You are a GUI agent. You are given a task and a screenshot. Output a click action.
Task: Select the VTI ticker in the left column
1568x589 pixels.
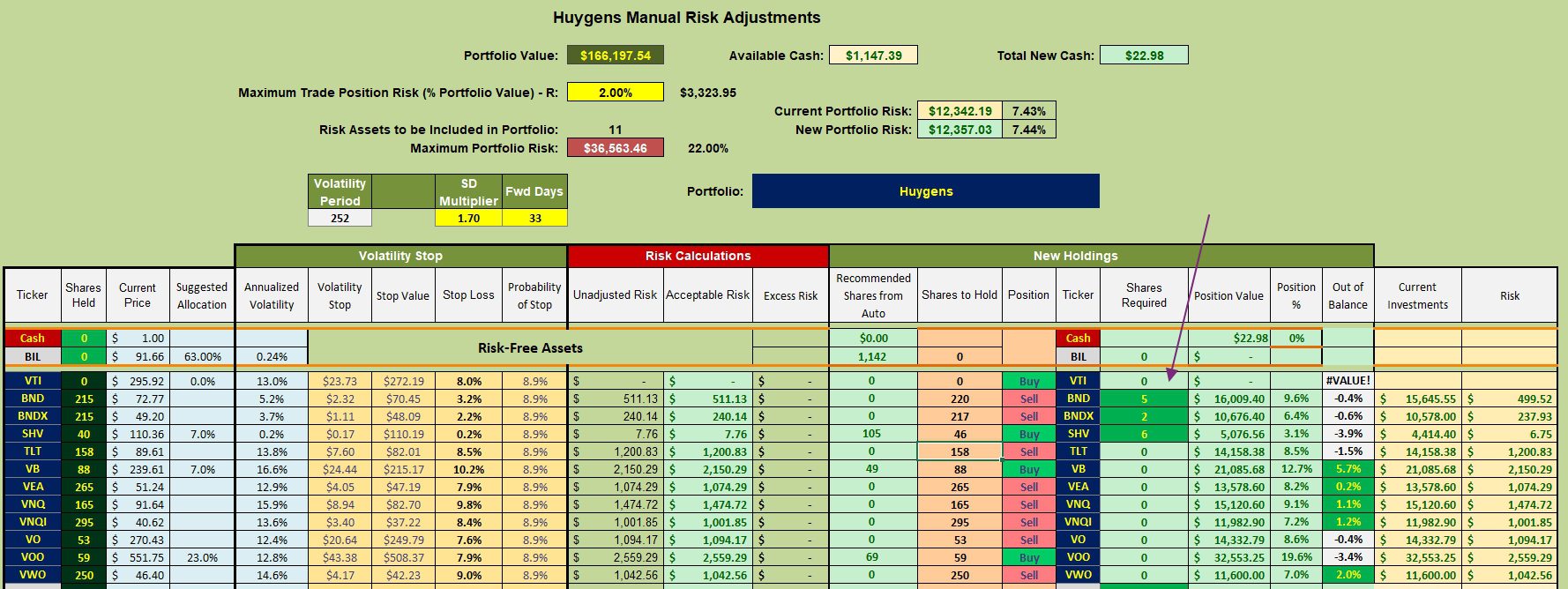pos(33,381)
